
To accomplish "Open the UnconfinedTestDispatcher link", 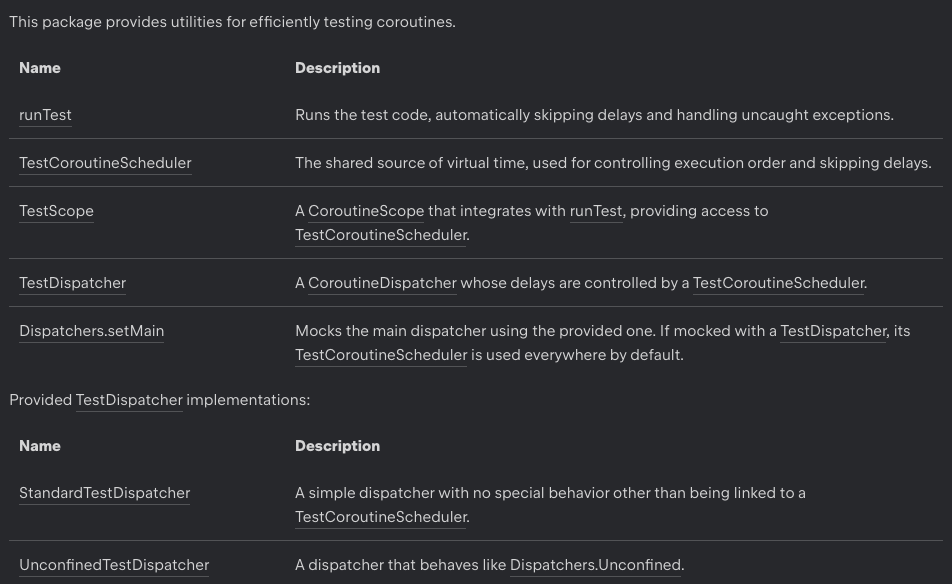I will tap(114, 565).
